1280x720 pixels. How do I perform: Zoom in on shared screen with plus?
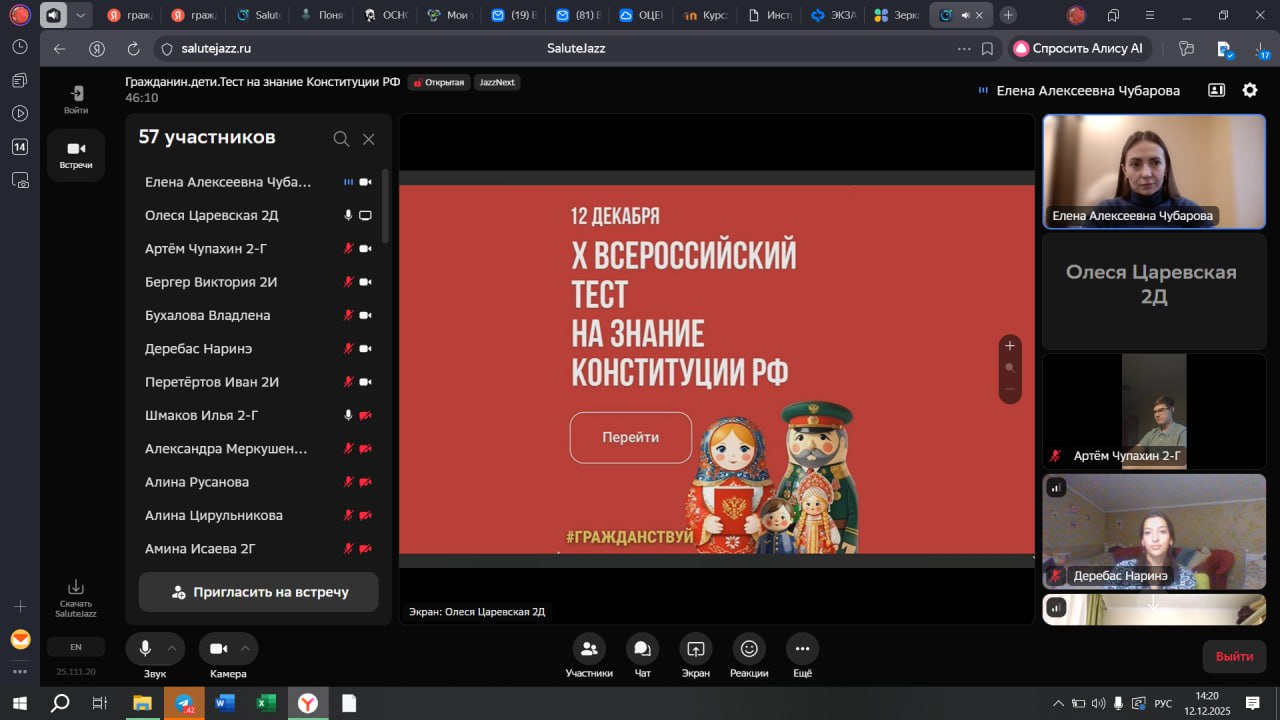coord(1010,346)
